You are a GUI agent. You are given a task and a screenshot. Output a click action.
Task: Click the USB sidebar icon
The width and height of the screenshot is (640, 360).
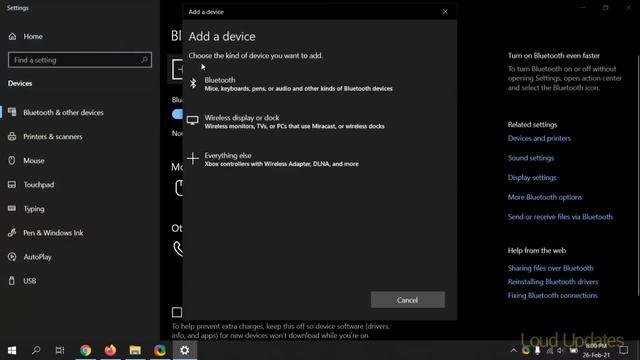point(12,281)
